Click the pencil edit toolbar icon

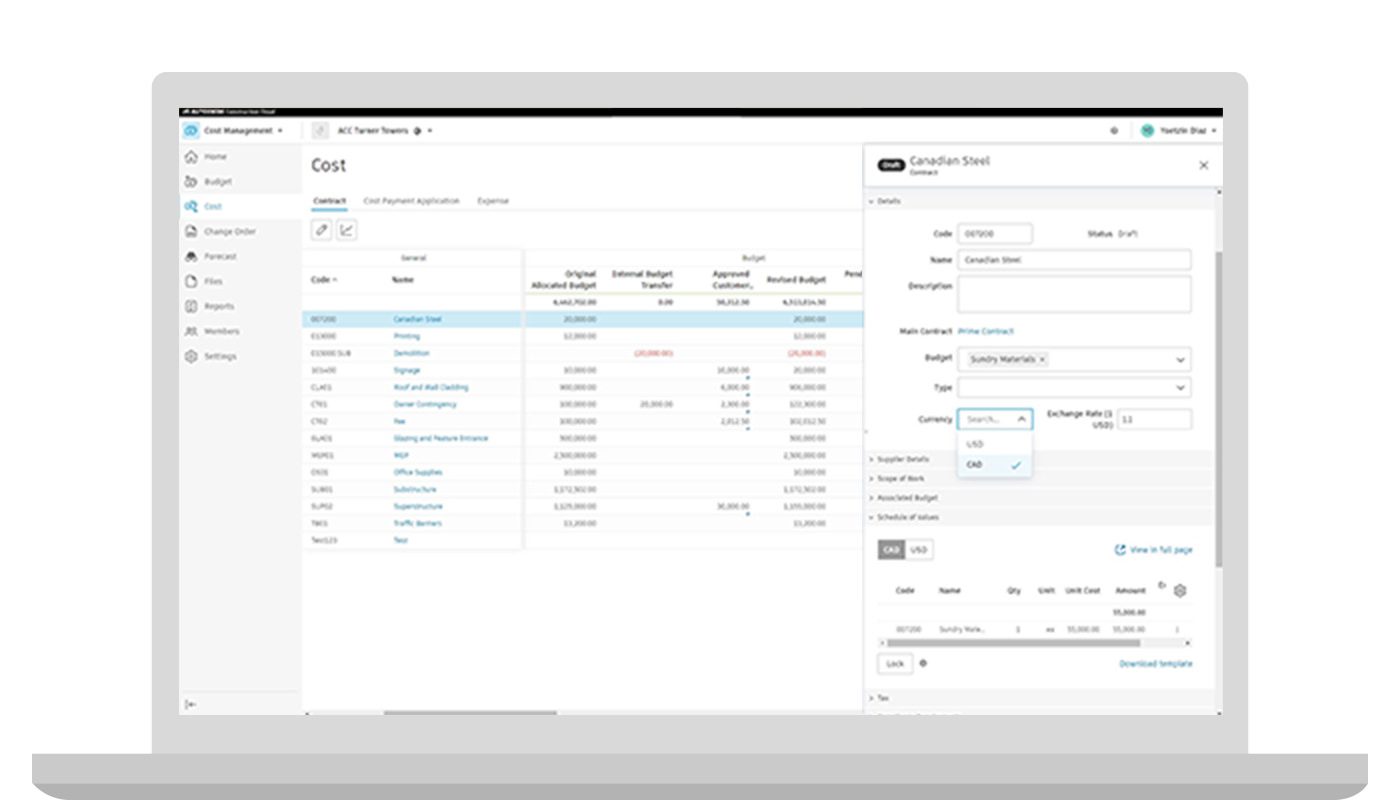click(x=321, y=230)
